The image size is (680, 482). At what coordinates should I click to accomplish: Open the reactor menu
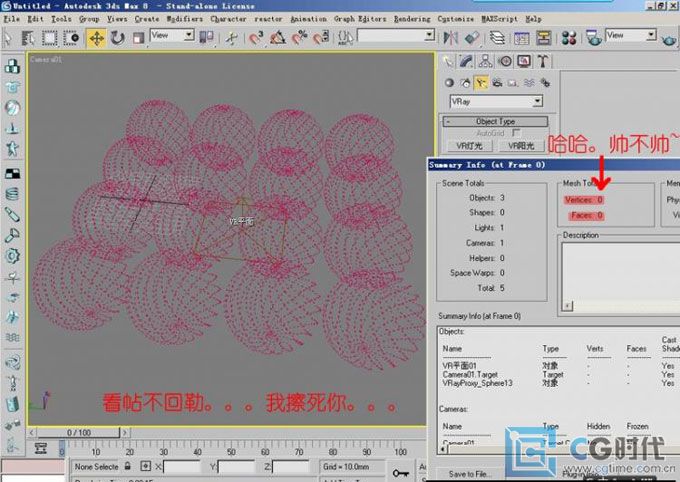click(x=268, y=19)
